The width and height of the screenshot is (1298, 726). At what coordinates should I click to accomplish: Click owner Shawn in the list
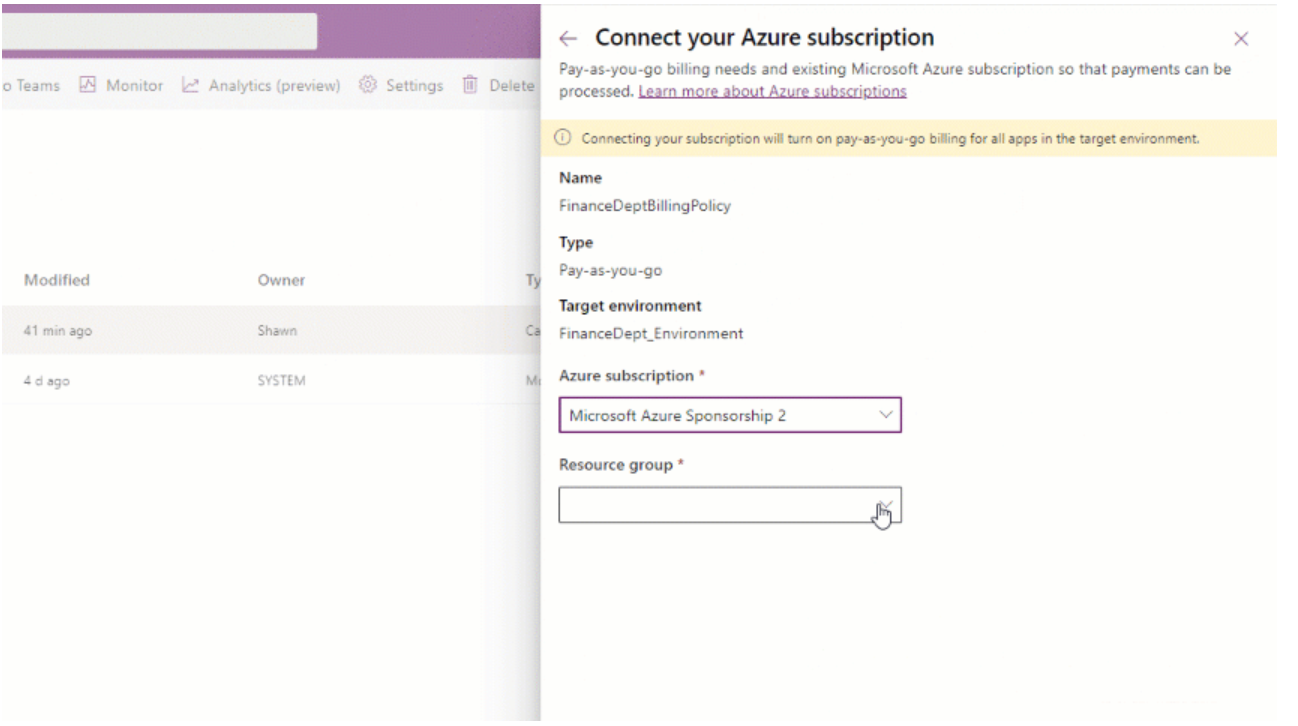277,331
